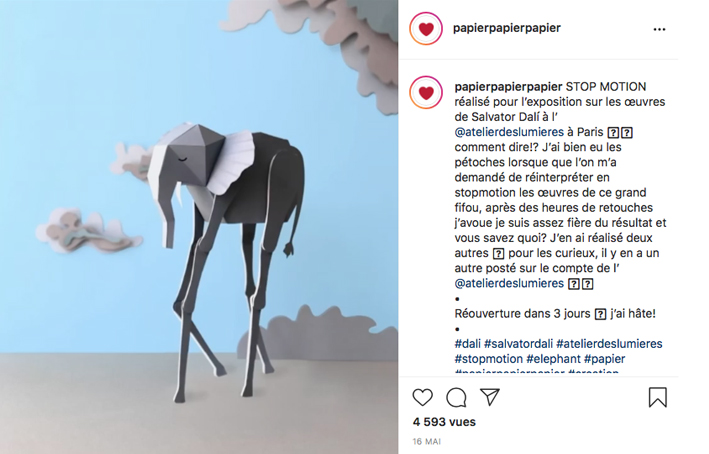709x454 pixels.
Task: Open papierpapierpapier username in the header
Action: point(506,28)
